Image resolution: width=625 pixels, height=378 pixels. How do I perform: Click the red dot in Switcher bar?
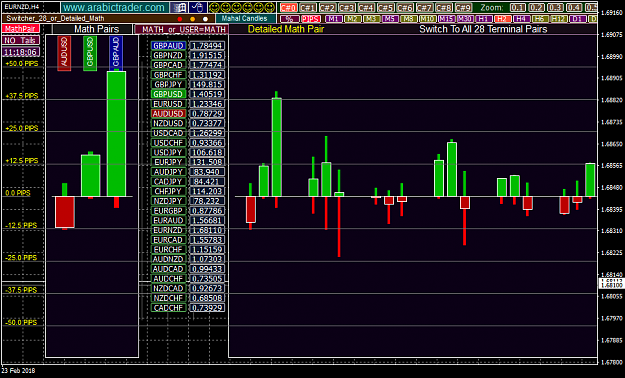coord(180,19)
